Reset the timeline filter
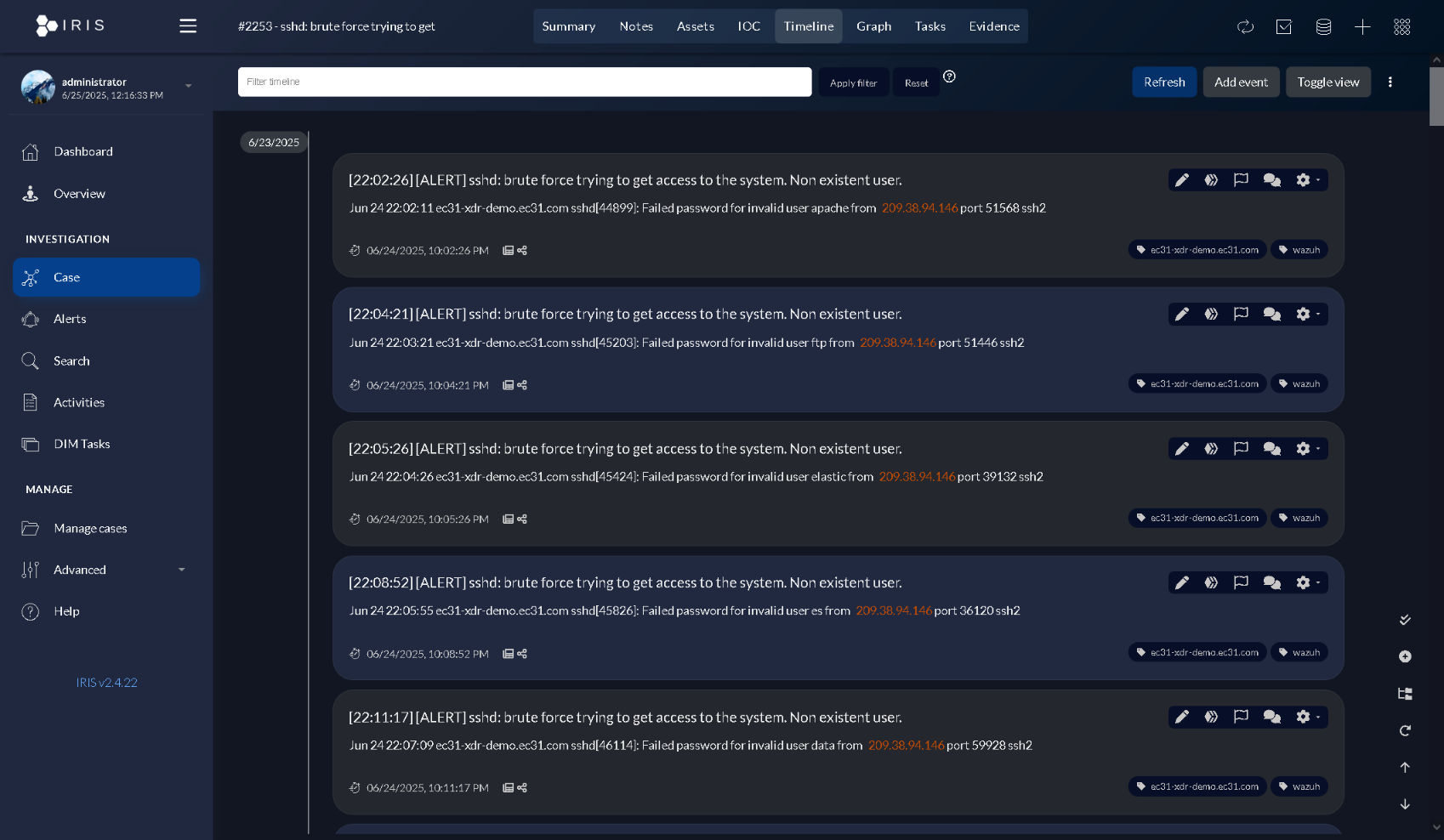The image size is (1444, 840). click(916, 82)
